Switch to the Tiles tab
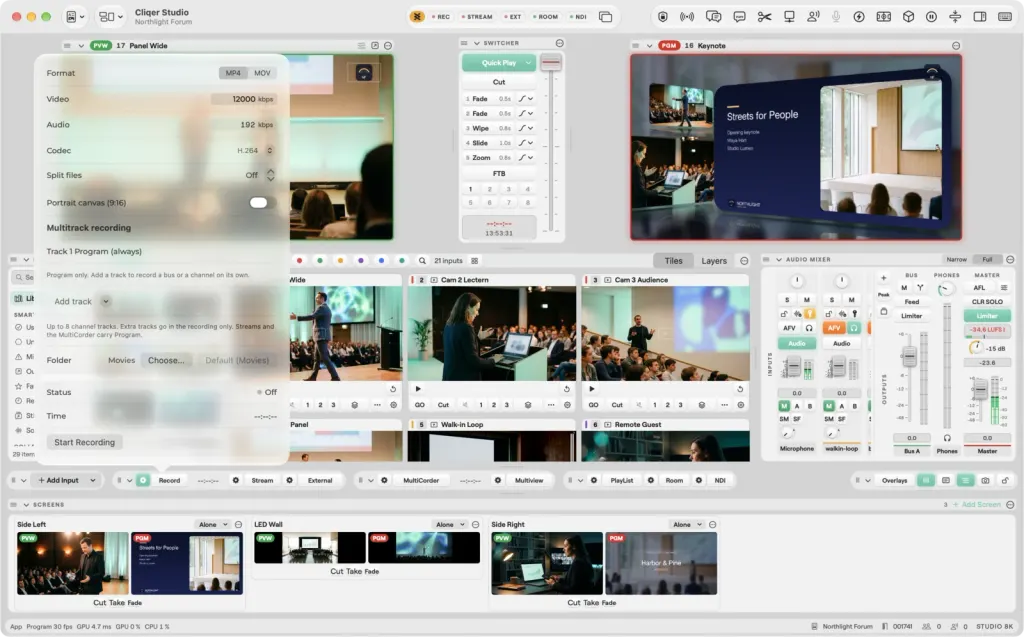This screenshot has height=637, width=1024. point(673,261)
